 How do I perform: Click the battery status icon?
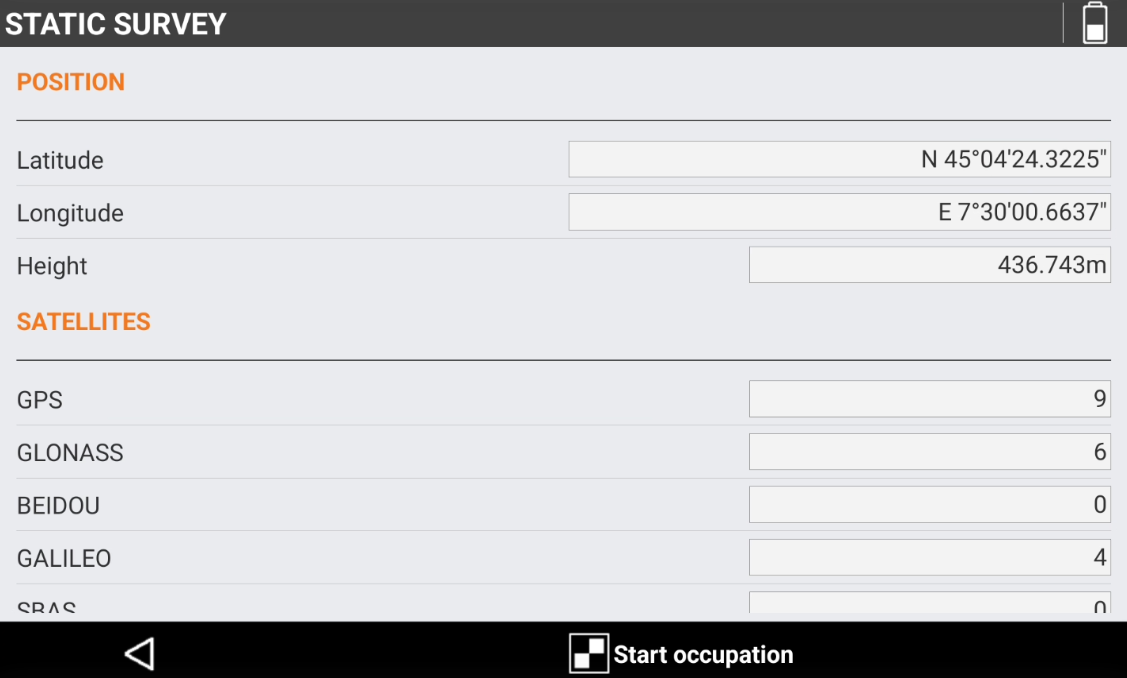1095,23
